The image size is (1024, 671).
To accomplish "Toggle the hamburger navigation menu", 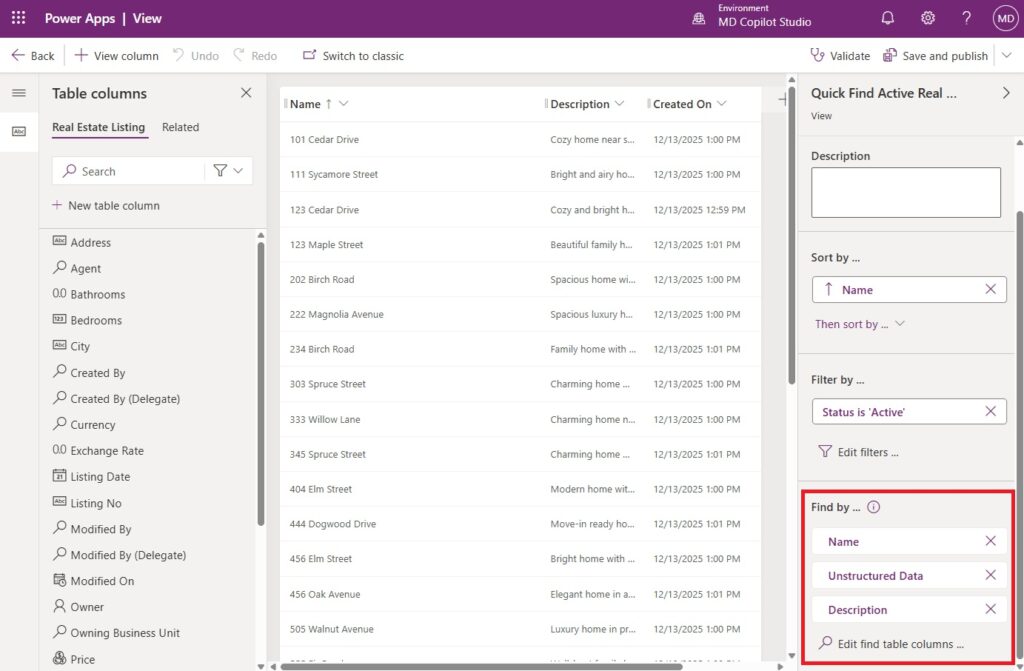I will (18, 93).
